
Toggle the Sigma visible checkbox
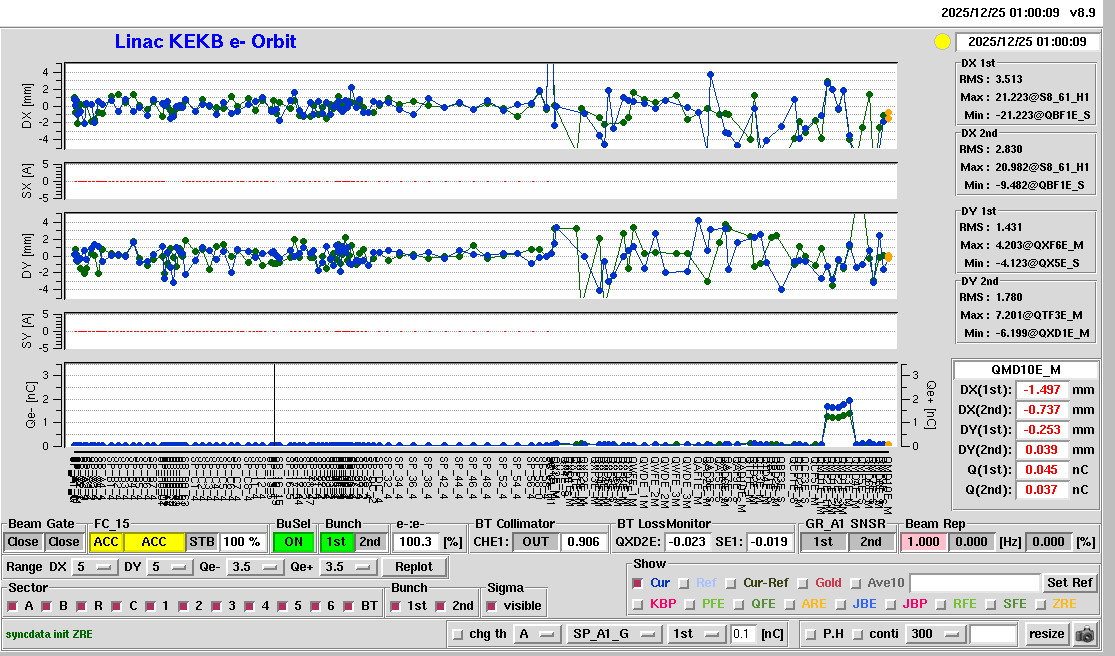pyautogui.click(x=491, y=606)
